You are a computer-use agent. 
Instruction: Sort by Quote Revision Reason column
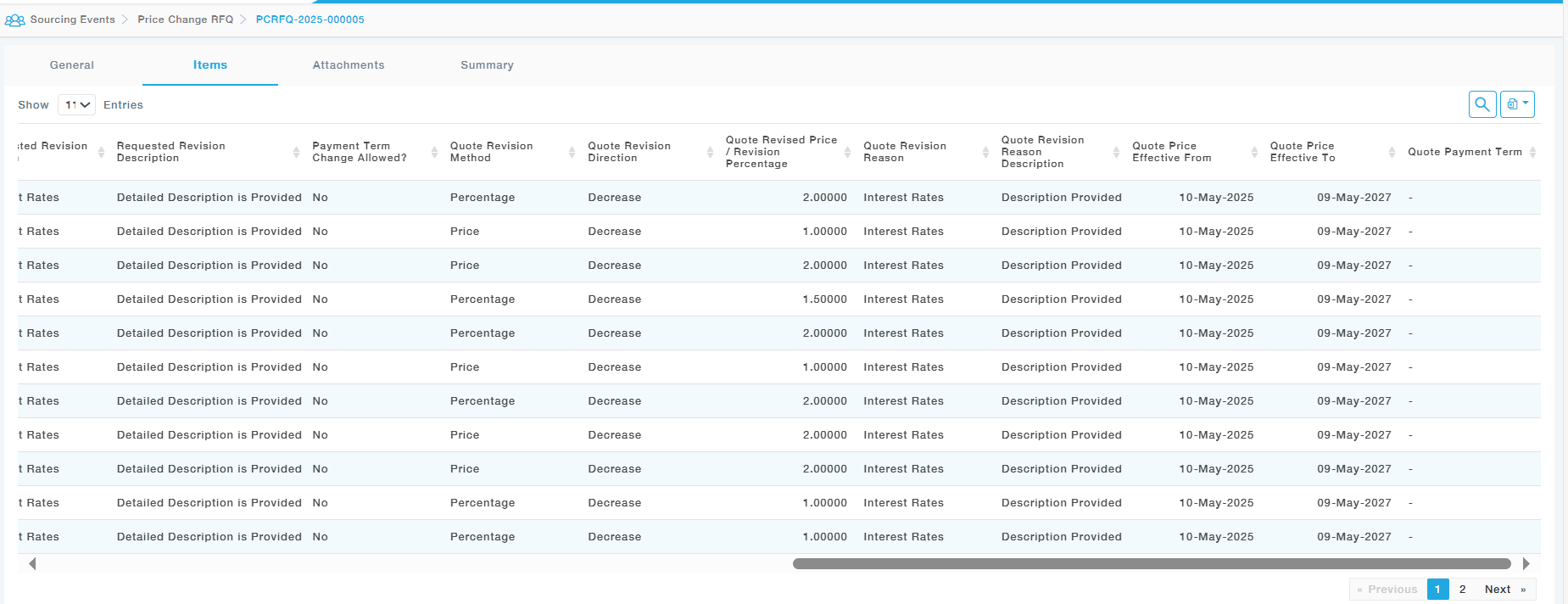904,152
